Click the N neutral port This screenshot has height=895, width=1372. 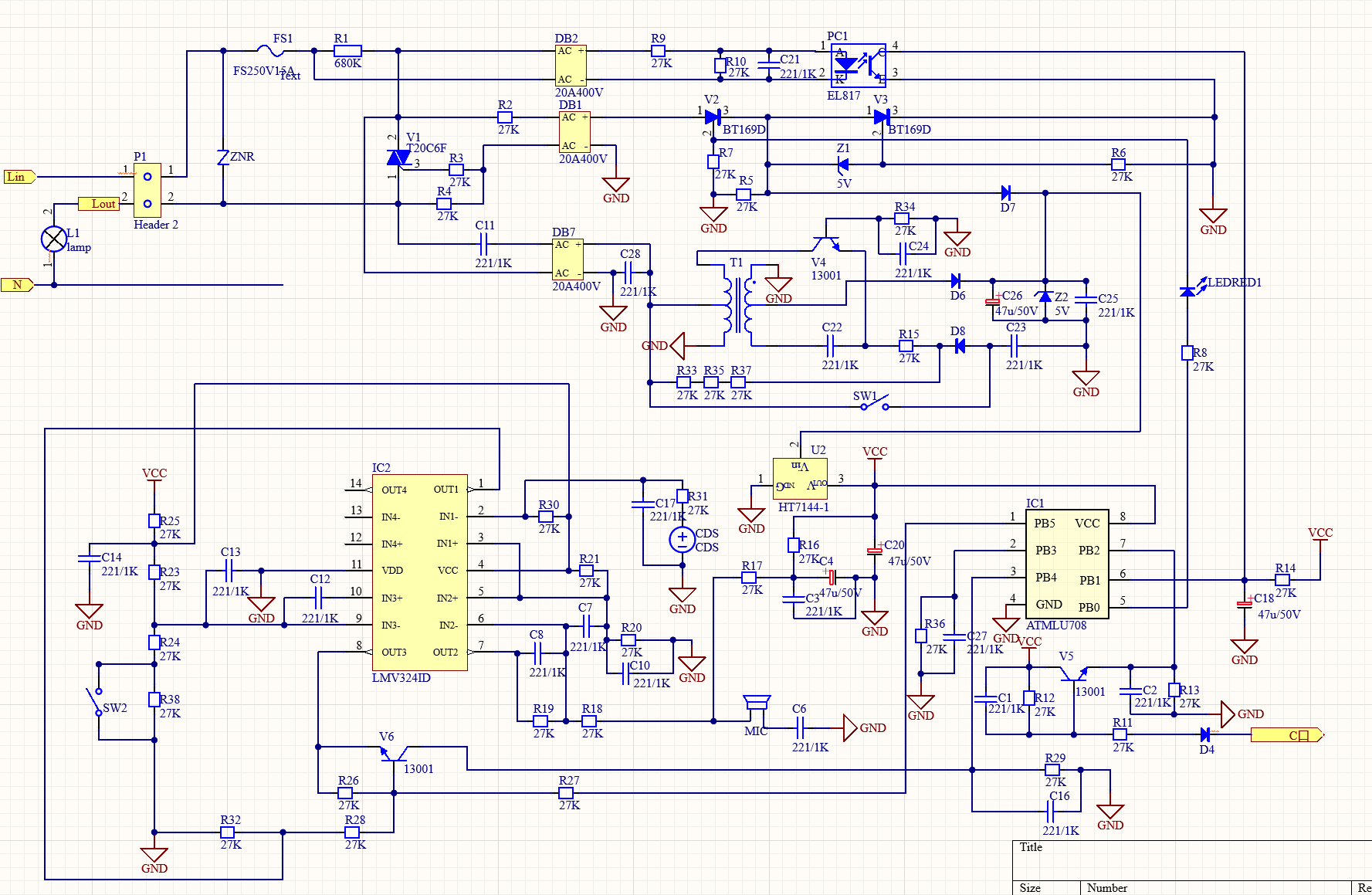18,285
